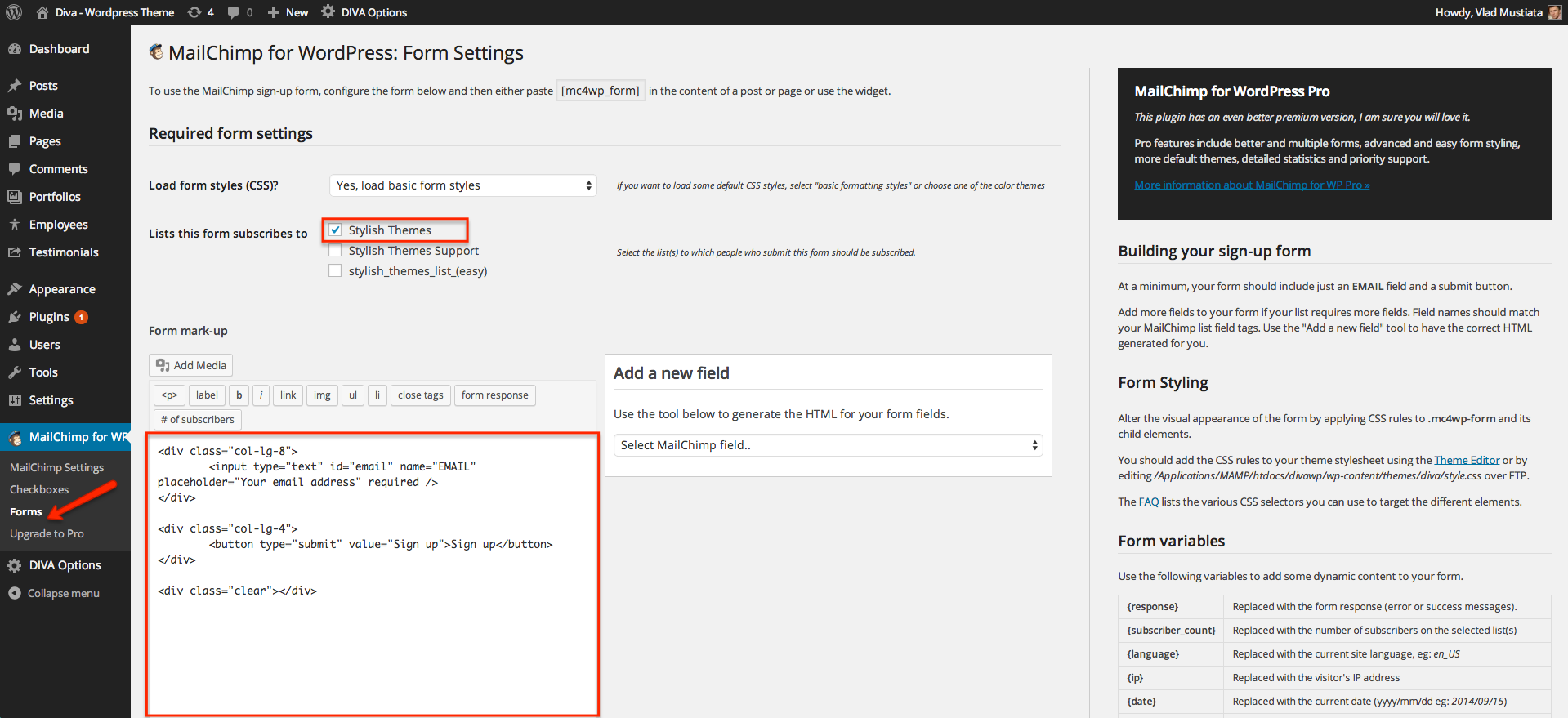The height and width of the screenshot is (718, 1568).
Task: Open the Forms submenu item
Action: [26, 512]
